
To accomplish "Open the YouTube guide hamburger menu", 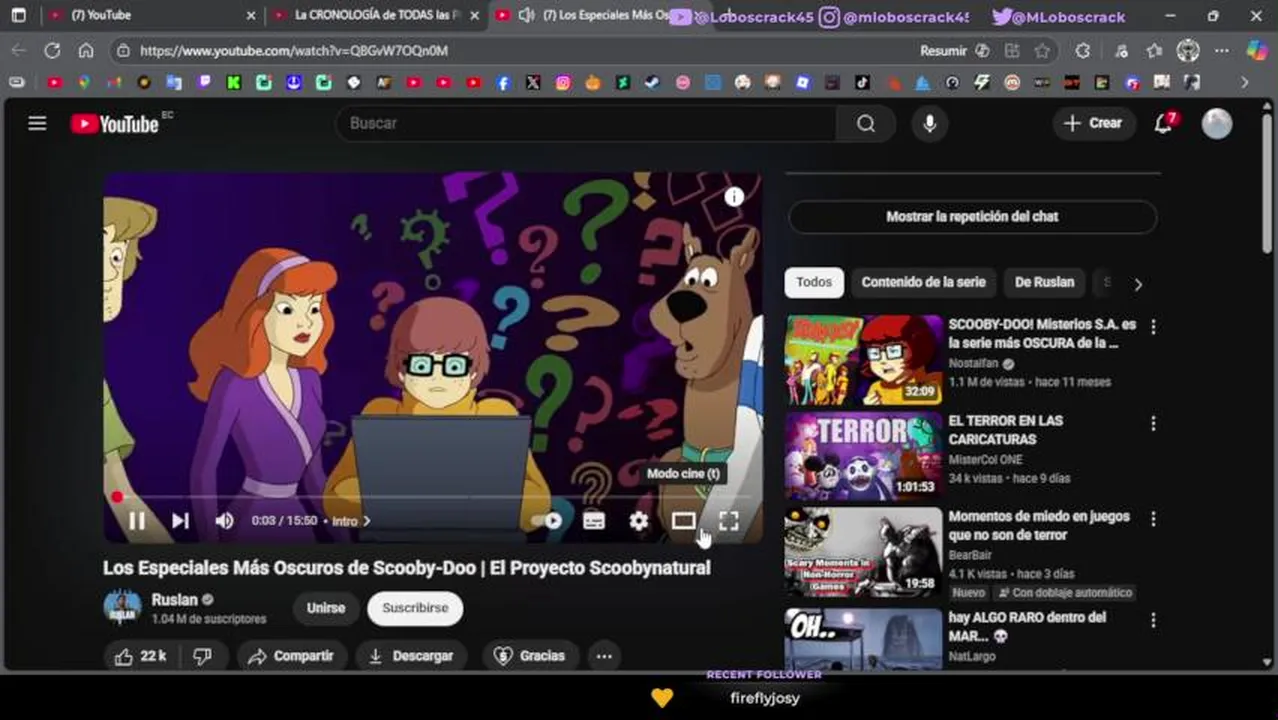I will click(x=37, y=123).
